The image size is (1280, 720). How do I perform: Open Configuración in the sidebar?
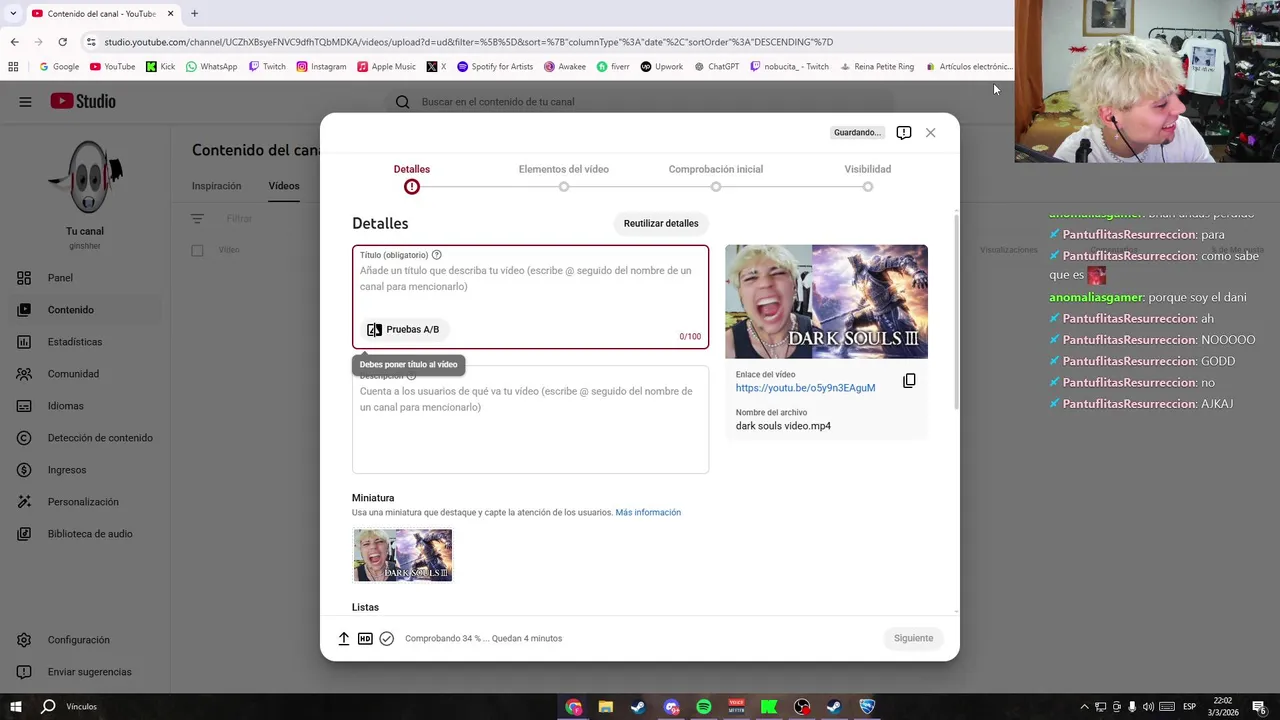(x=80, y=640)
